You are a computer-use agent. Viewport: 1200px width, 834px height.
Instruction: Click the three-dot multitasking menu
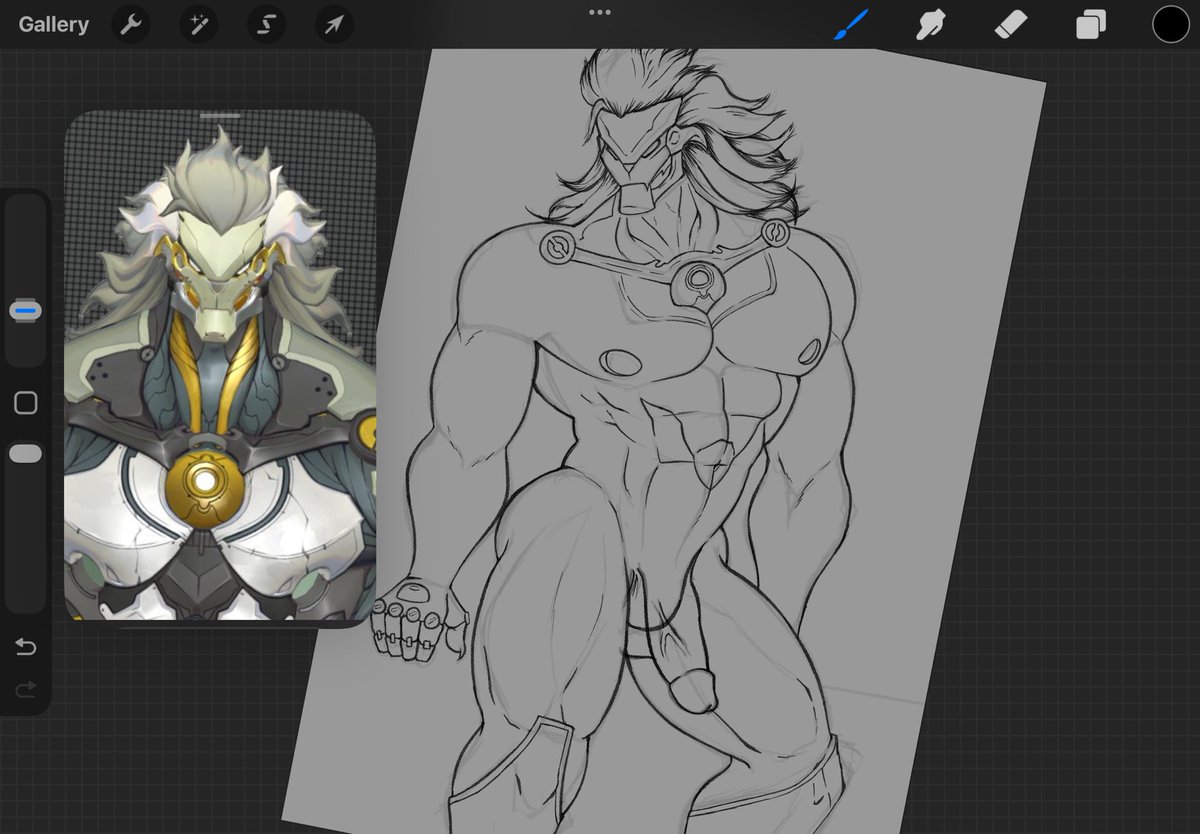pyautogui.click(x=600, y=12)
